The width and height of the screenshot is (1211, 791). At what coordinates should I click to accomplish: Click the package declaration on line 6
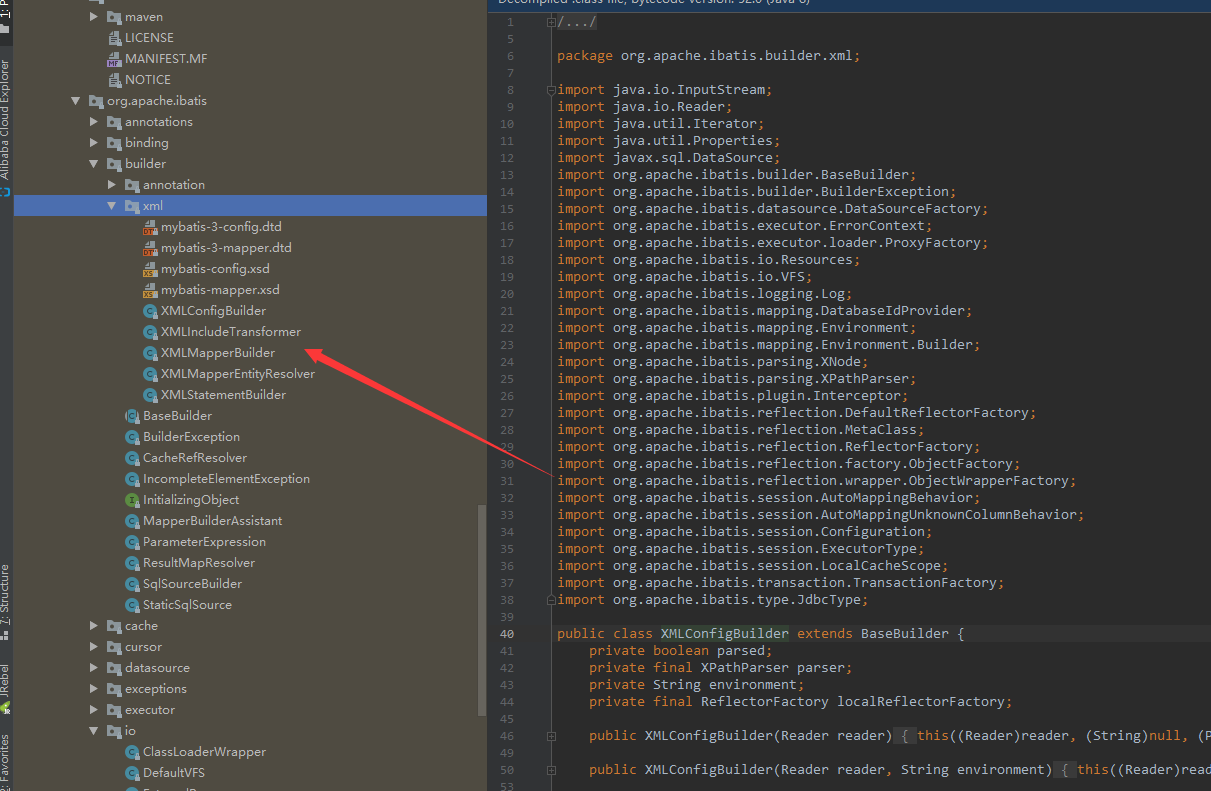[x=709, y=56]
